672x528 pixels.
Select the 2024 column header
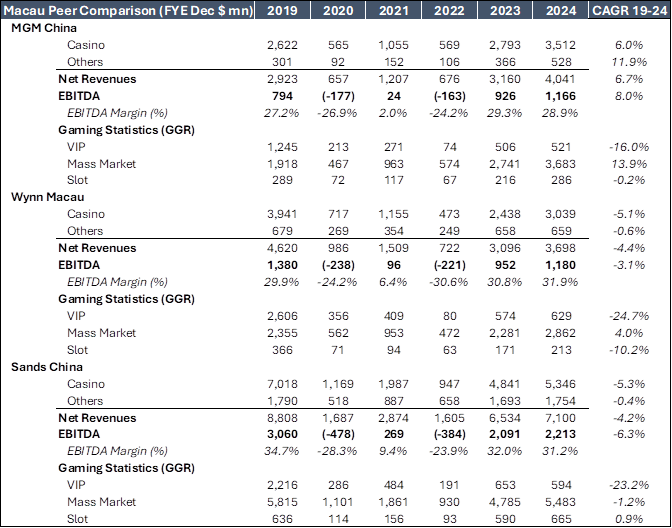(x=561, y=10)
